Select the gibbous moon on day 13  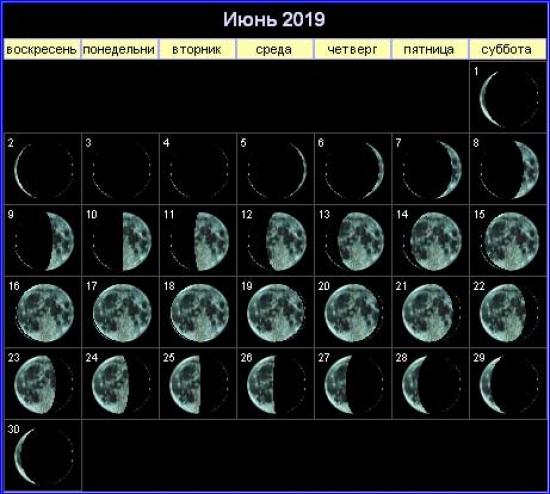(x=355, y=241)
